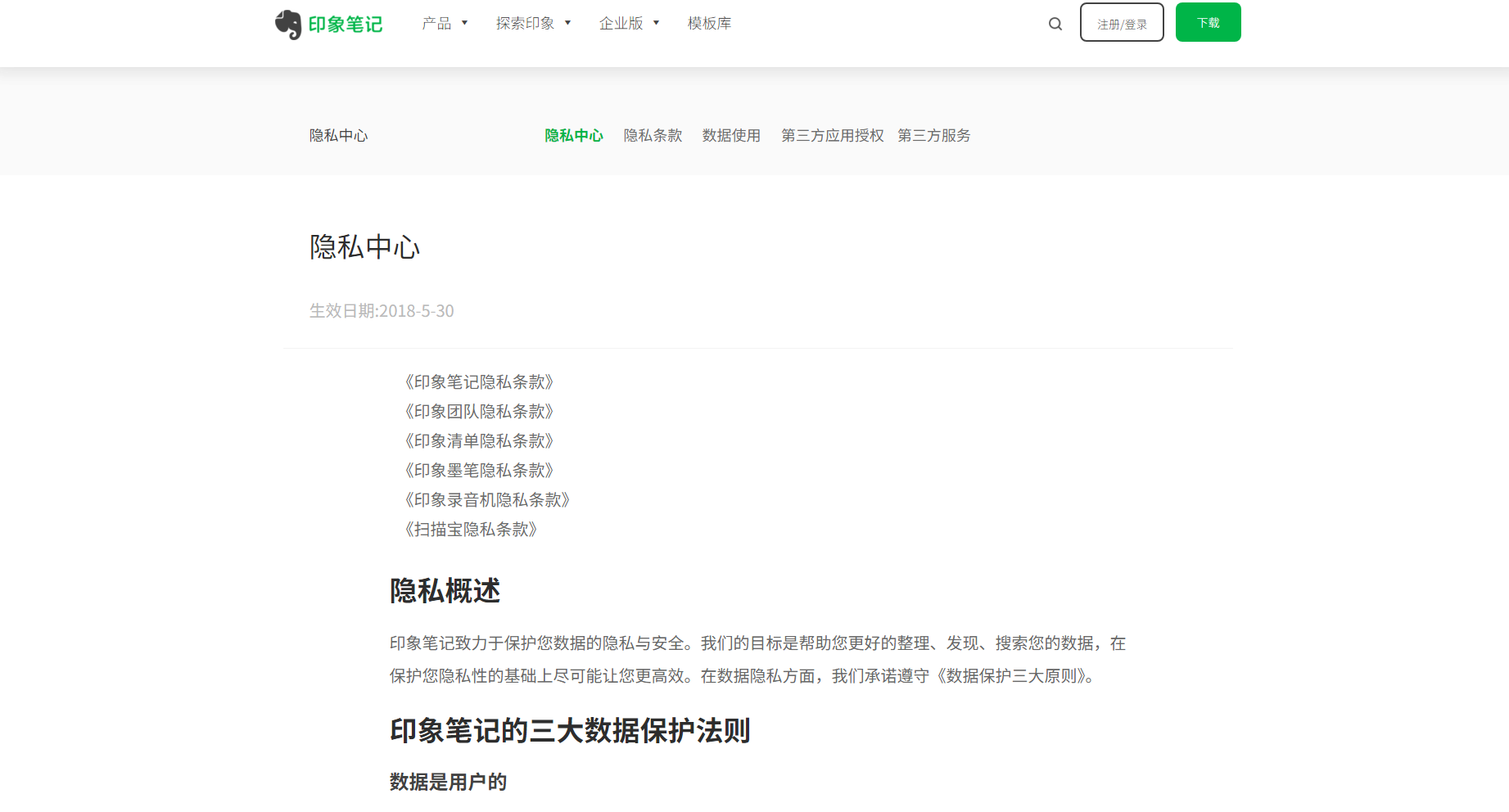1509x812 pixels.
Task: Open the 《印象笔记隐私条款》 link
Action: [479, 382]
